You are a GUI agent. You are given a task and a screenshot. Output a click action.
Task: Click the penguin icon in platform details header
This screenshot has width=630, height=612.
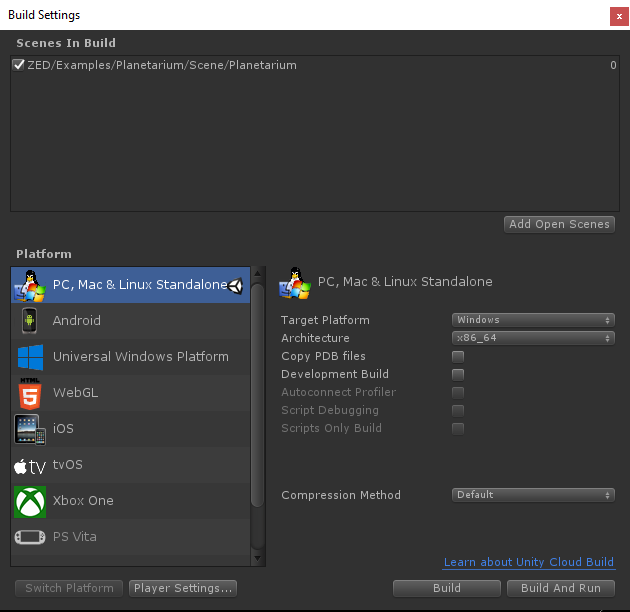click(295, 283)
